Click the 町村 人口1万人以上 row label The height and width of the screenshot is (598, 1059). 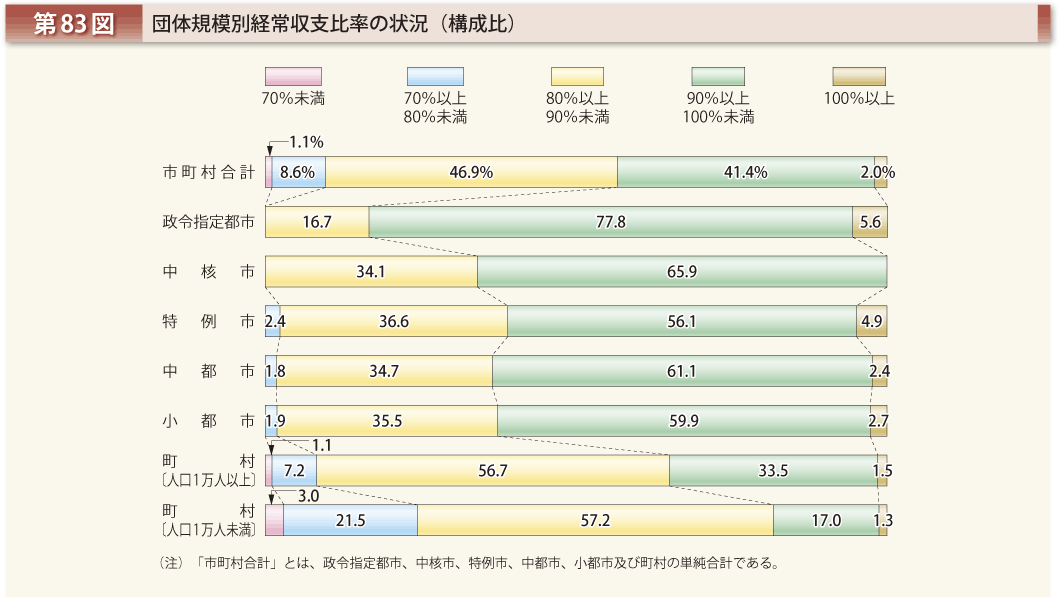tap(209, 470)
